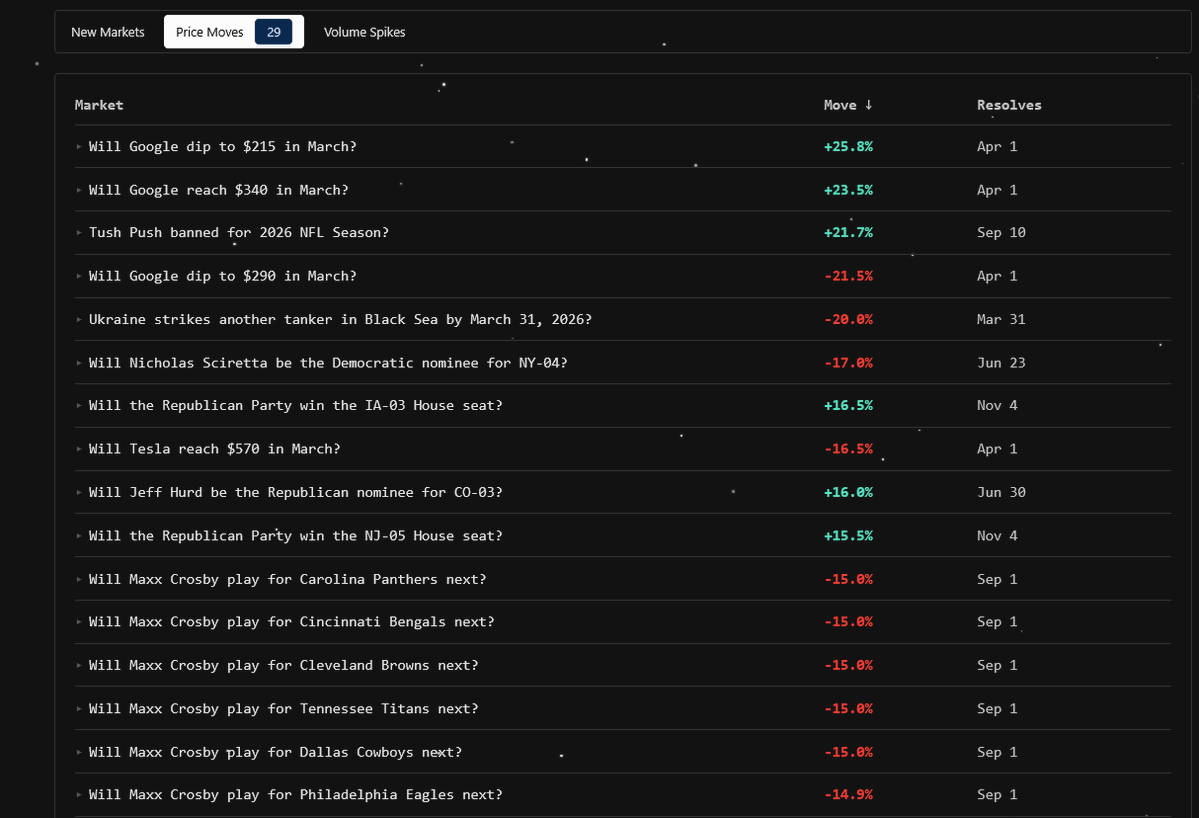Expand the Google reach $340 row
The height and width of the screenshot is (818, 1199).
pos(79,190)
